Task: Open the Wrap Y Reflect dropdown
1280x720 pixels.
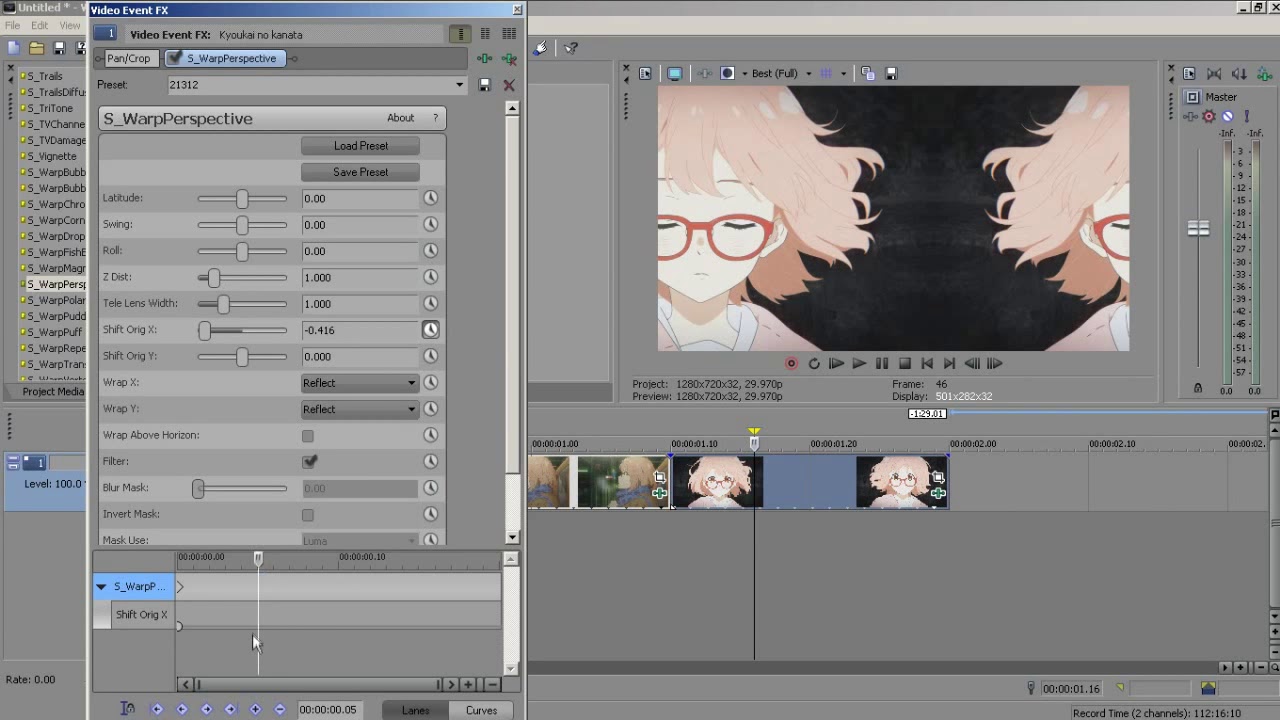Action: [x=360, y=409]
